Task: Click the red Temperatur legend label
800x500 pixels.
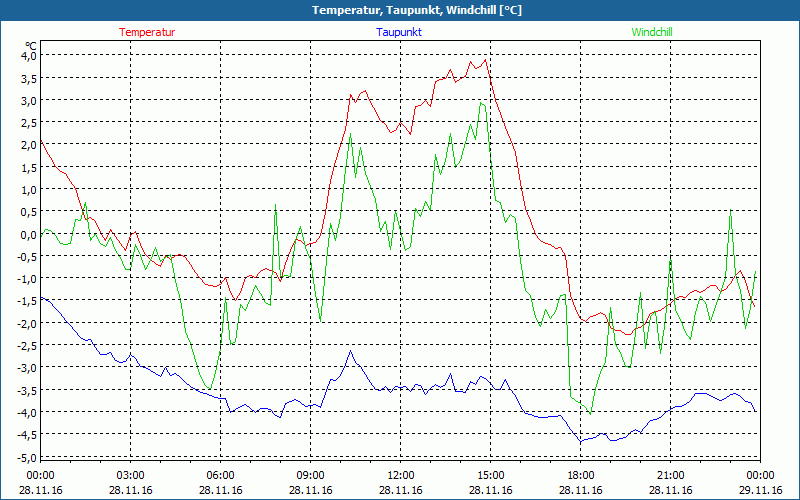Action: click(147, 32)
